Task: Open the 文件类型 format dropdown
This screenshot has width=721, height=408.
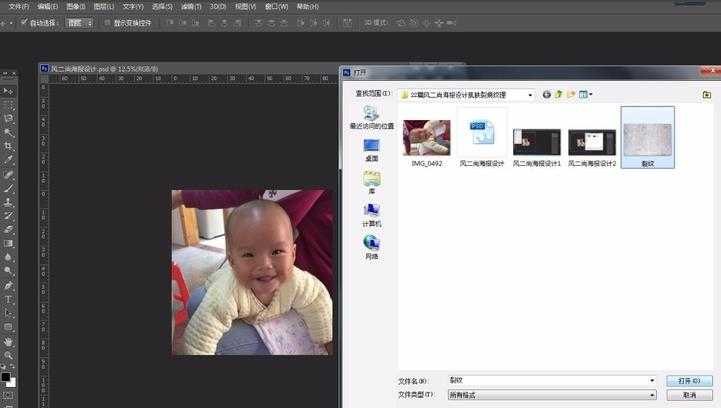Action: 552,395
